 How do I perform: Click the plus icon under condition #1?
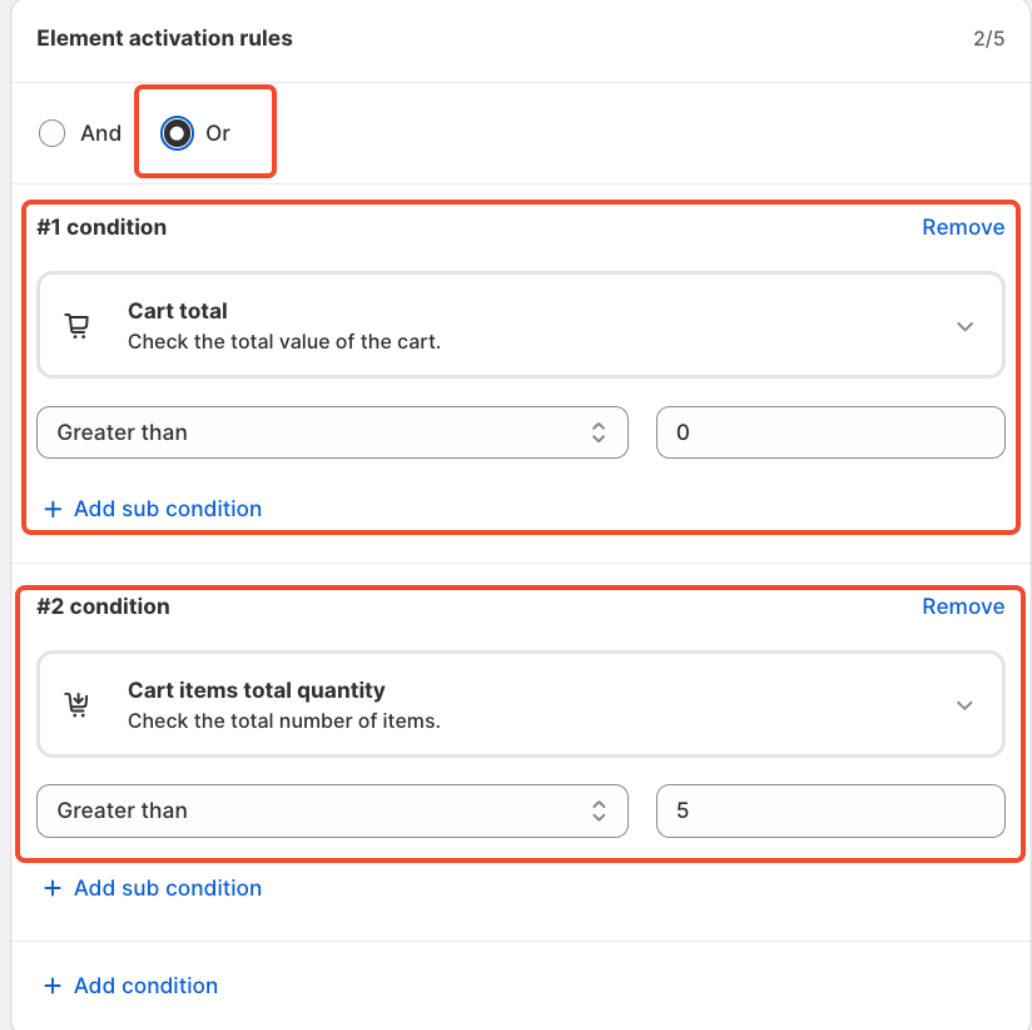click(x=53, y=509)
